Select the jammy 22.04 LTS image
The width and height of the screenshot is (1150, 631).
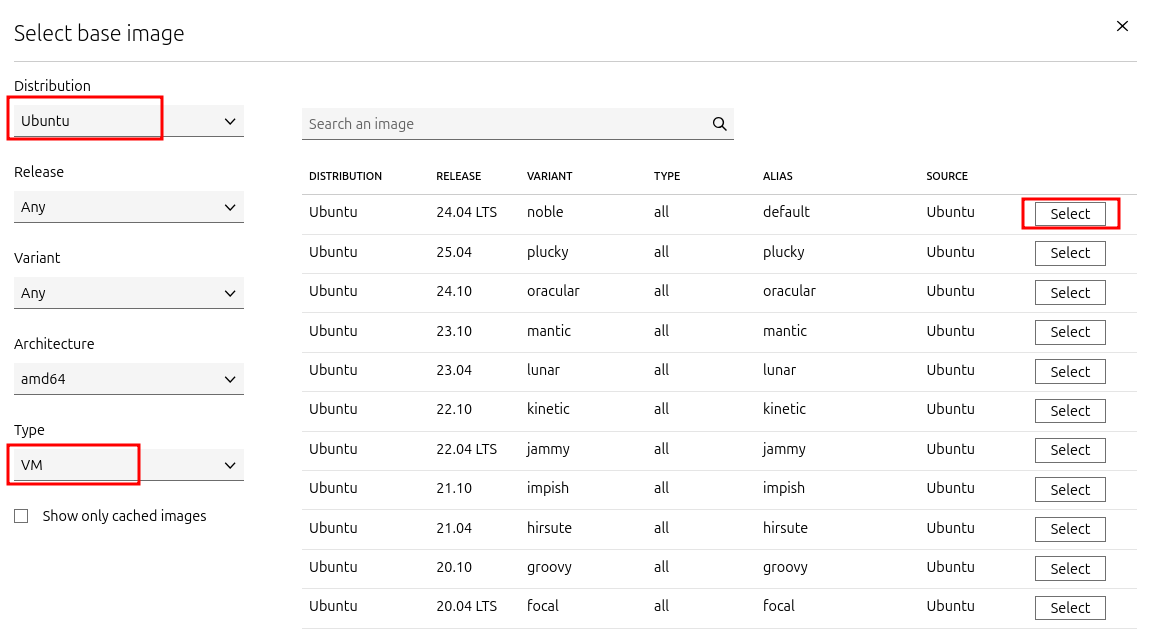pyautogui.click(x=1070, y=450)
